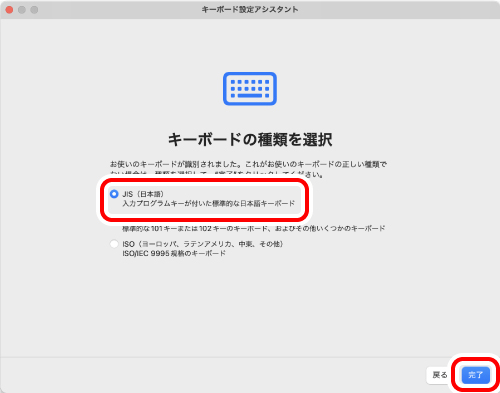This screenshot has height=393, width=500.
Task: Close the キーボード設定アシスタント window
Action: [9, 10]
